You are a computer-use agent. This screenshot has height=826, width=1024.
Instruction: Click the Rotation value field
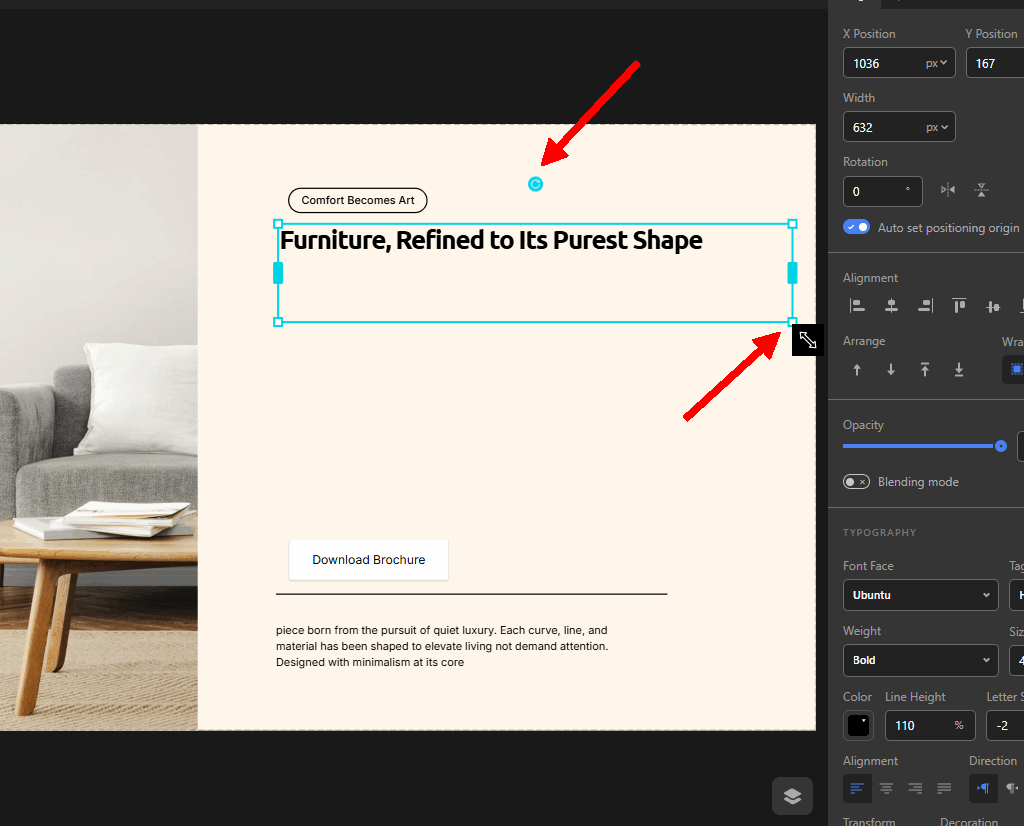(882, 191)
